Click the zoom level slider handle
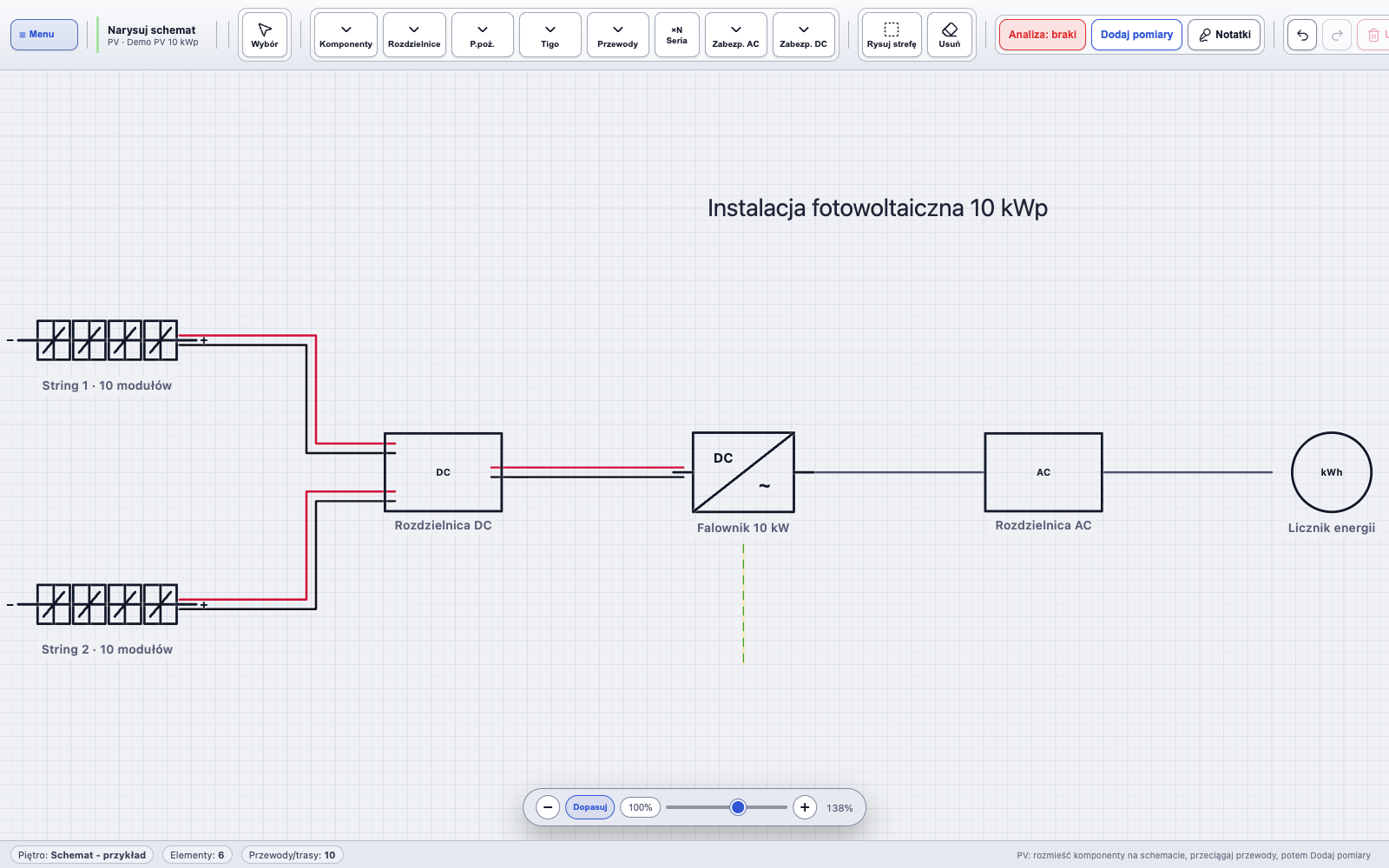The image size is (1389, 868). [738, 807]
